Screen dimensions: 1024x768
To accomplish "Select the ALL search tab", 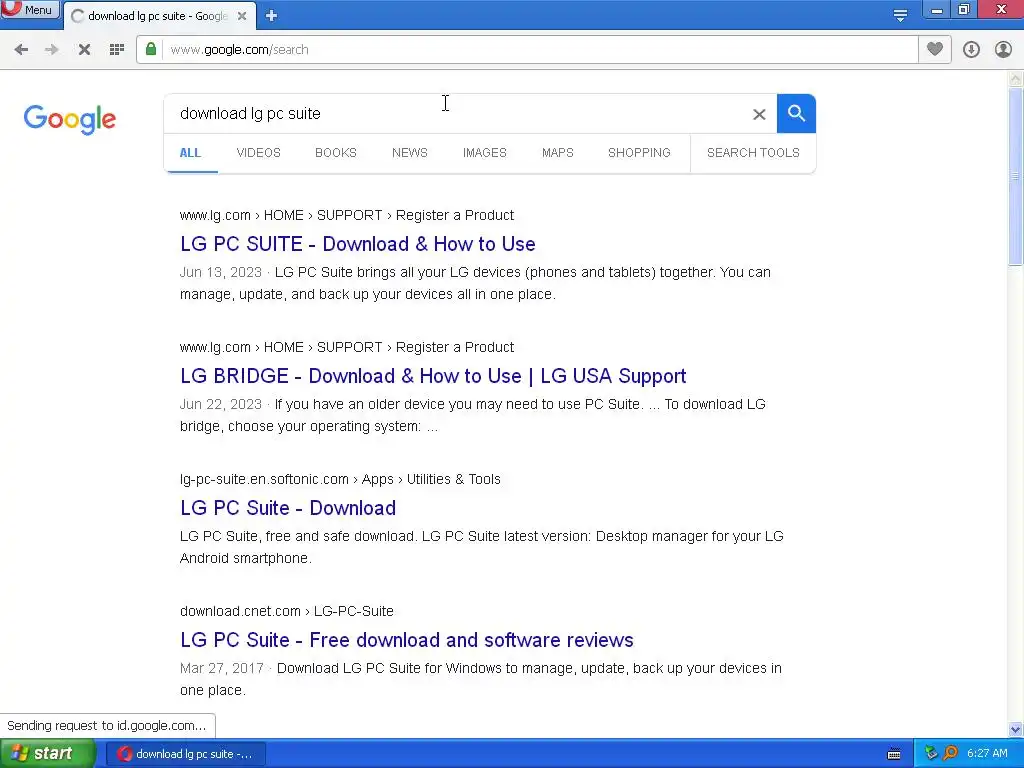I will [x=190, y=153].
